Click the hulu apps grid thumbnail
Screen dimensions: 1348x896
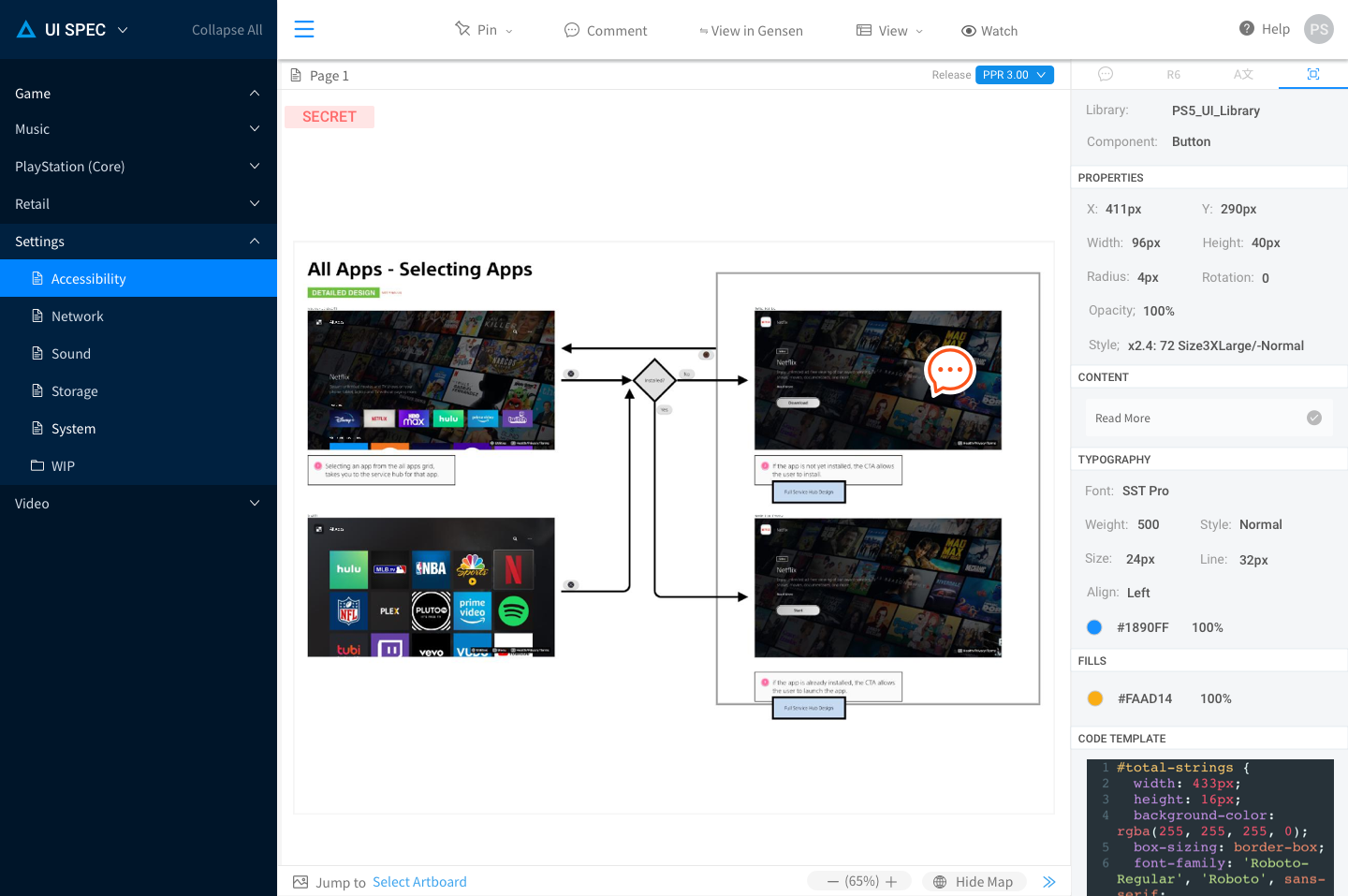coord(431,587)
